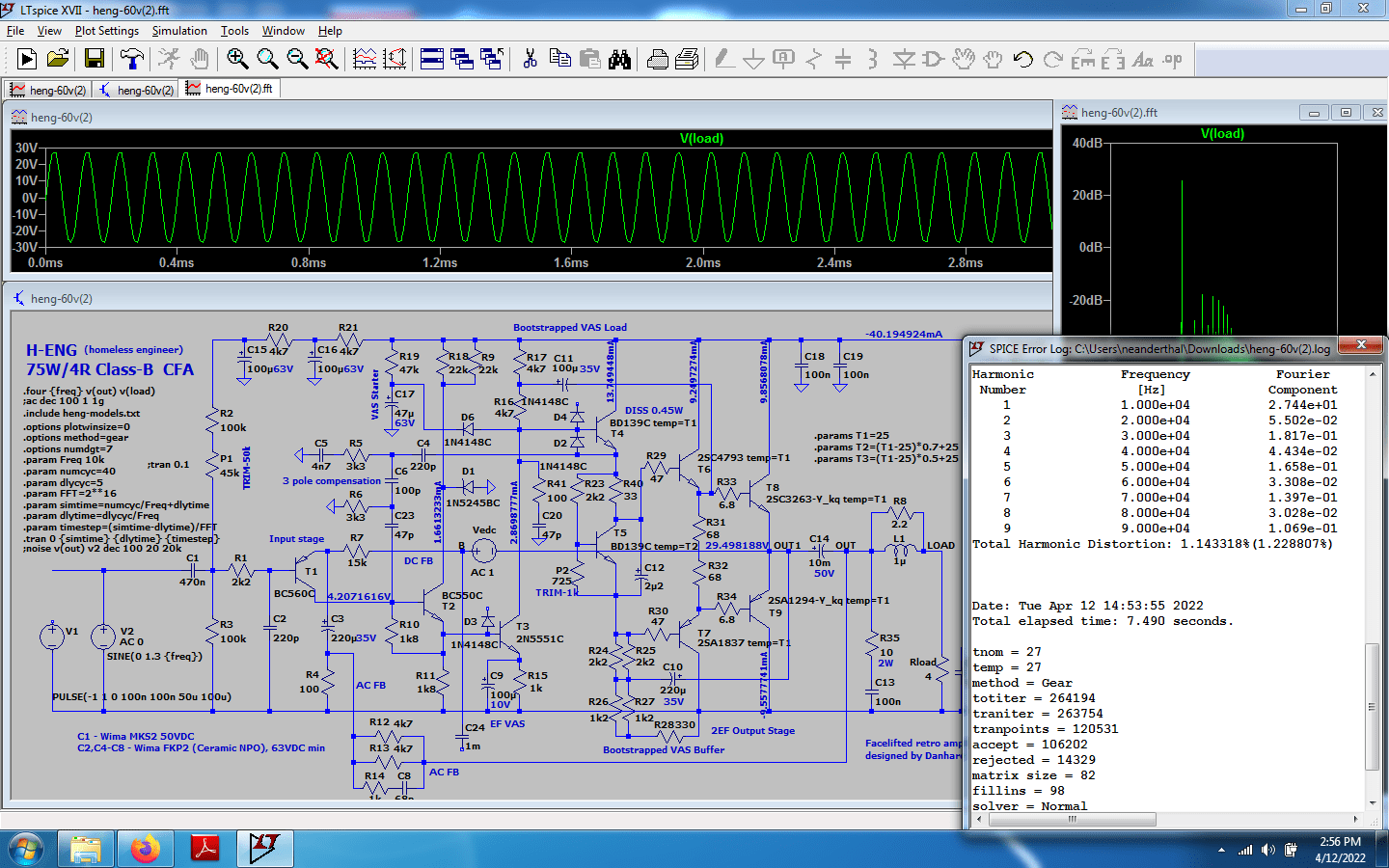Click the Close all windows icon
Screen dimensions: 1389x868
pyautogui.click(x=492, y=60)
